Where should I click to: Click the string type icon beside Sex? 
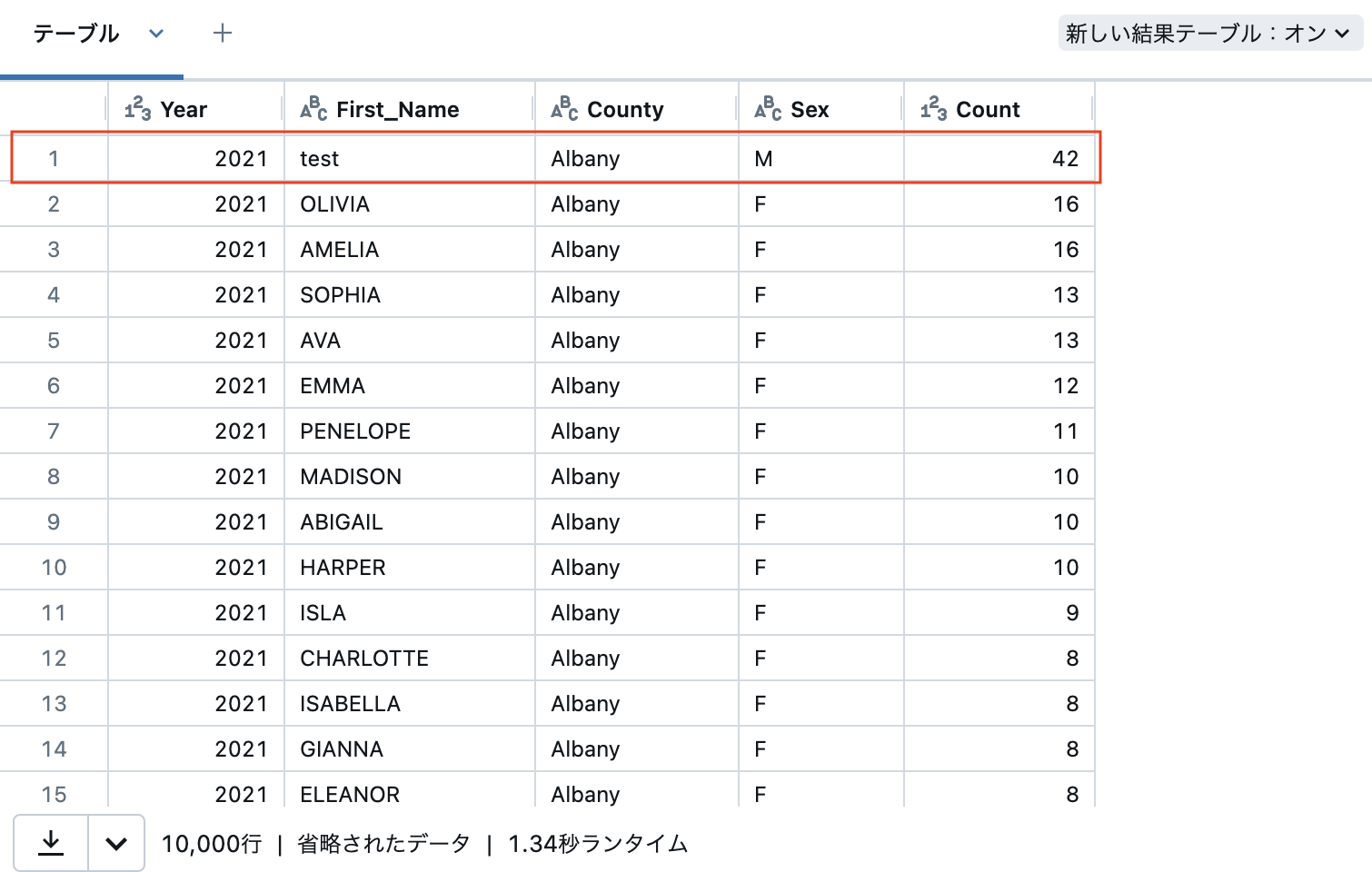768,109
